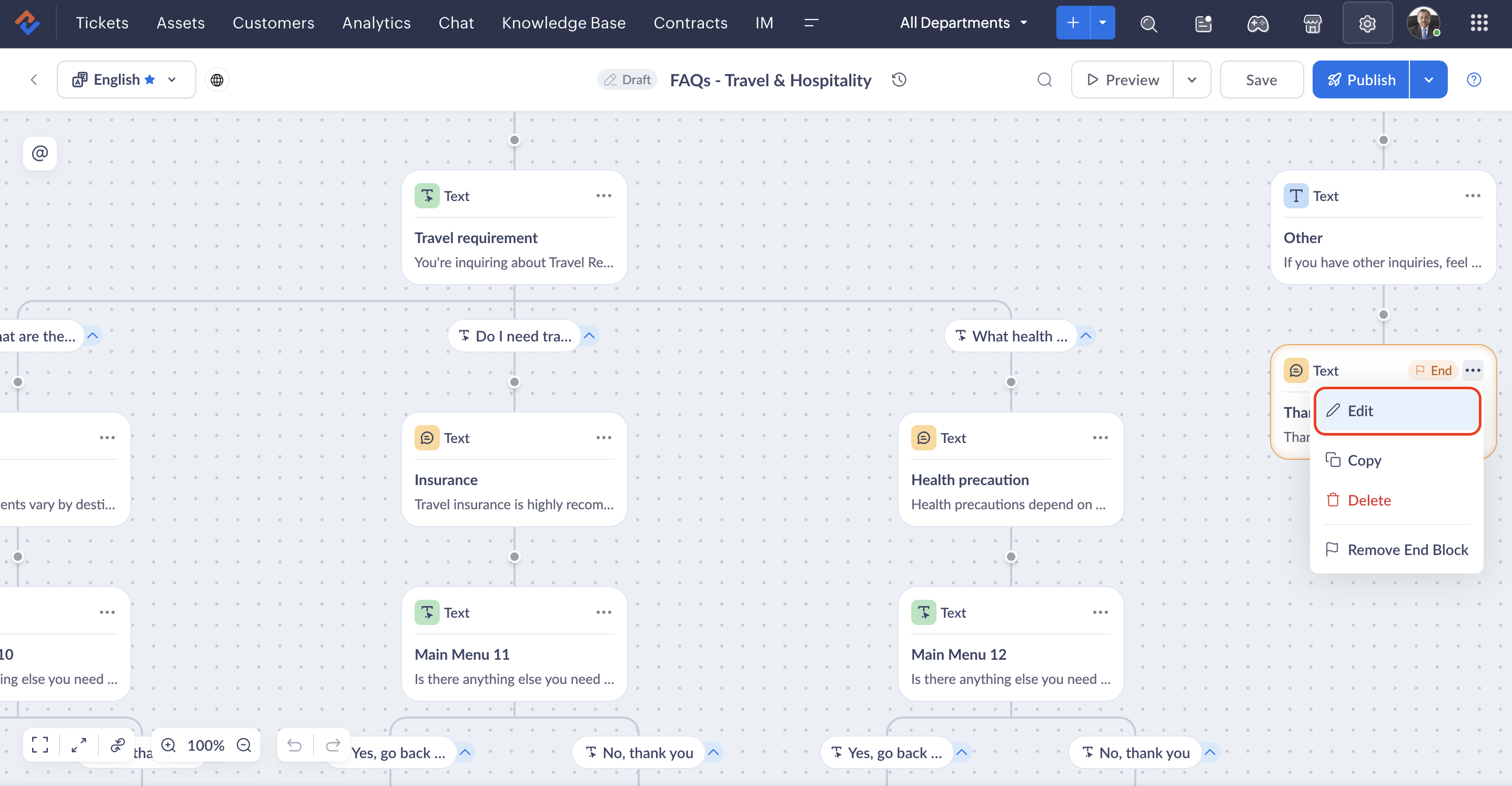Click the zoom out magnifier icon
Viewport: 1512px width, 786px height.
coord(244,745)
